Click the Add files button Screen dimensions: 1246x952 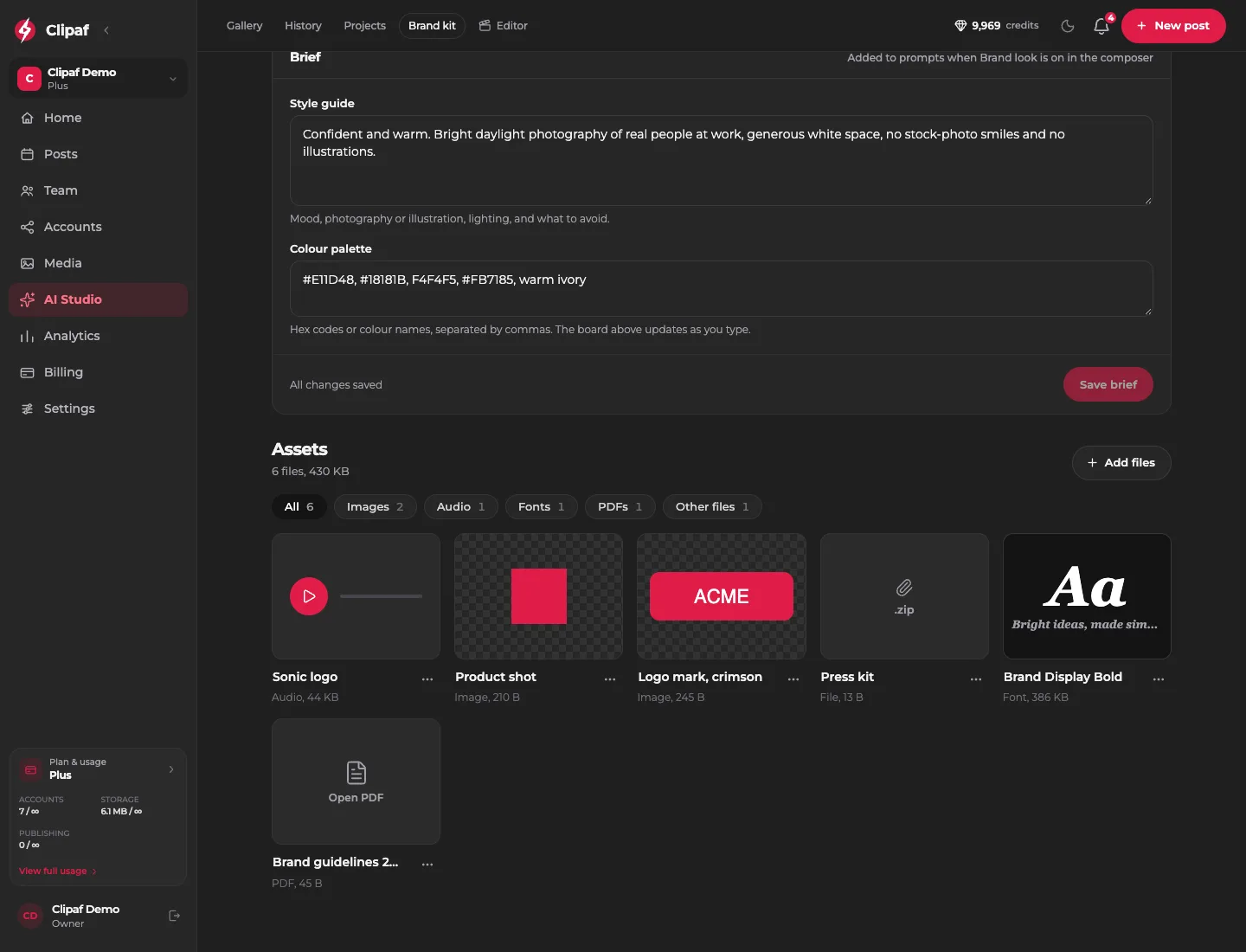click(x=1121, y=463)
